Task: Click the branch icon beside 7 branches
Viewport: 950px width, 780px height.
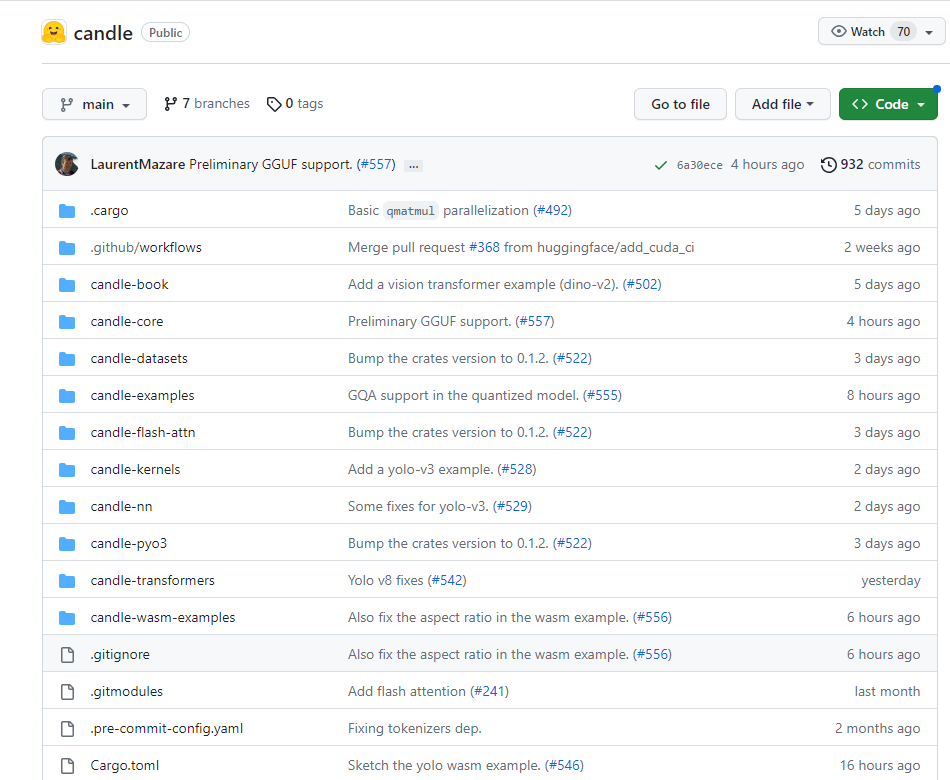Action: click(170, 104)
